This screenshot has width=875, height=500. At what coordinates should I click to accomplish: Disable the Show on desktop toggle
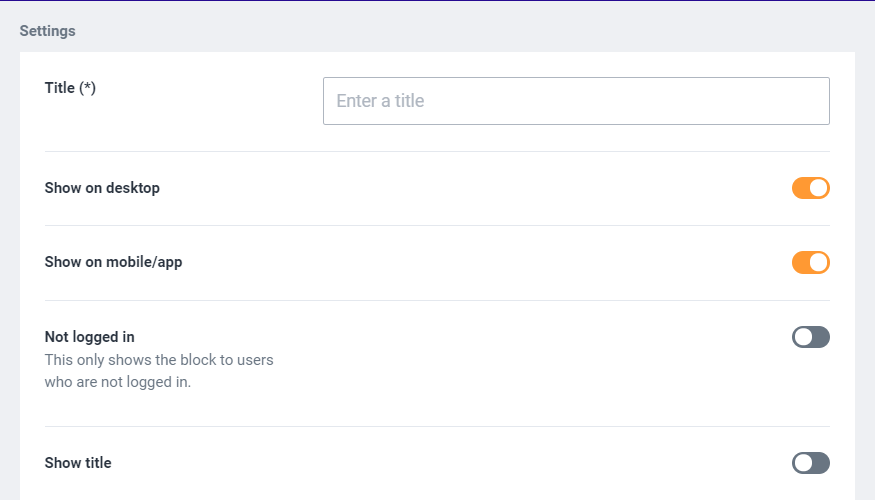click(x=811, y=188)
